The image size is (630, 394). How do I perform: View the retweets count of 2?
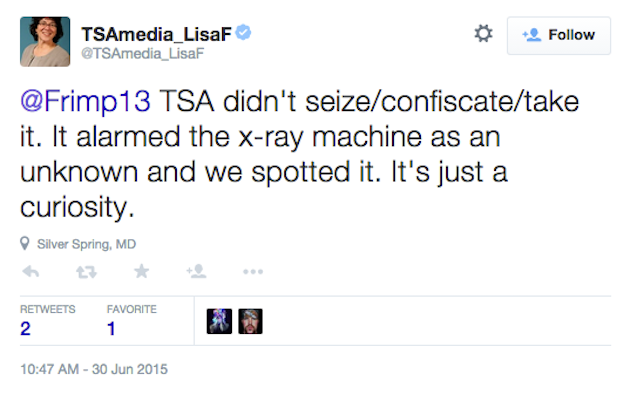(25, 329)
